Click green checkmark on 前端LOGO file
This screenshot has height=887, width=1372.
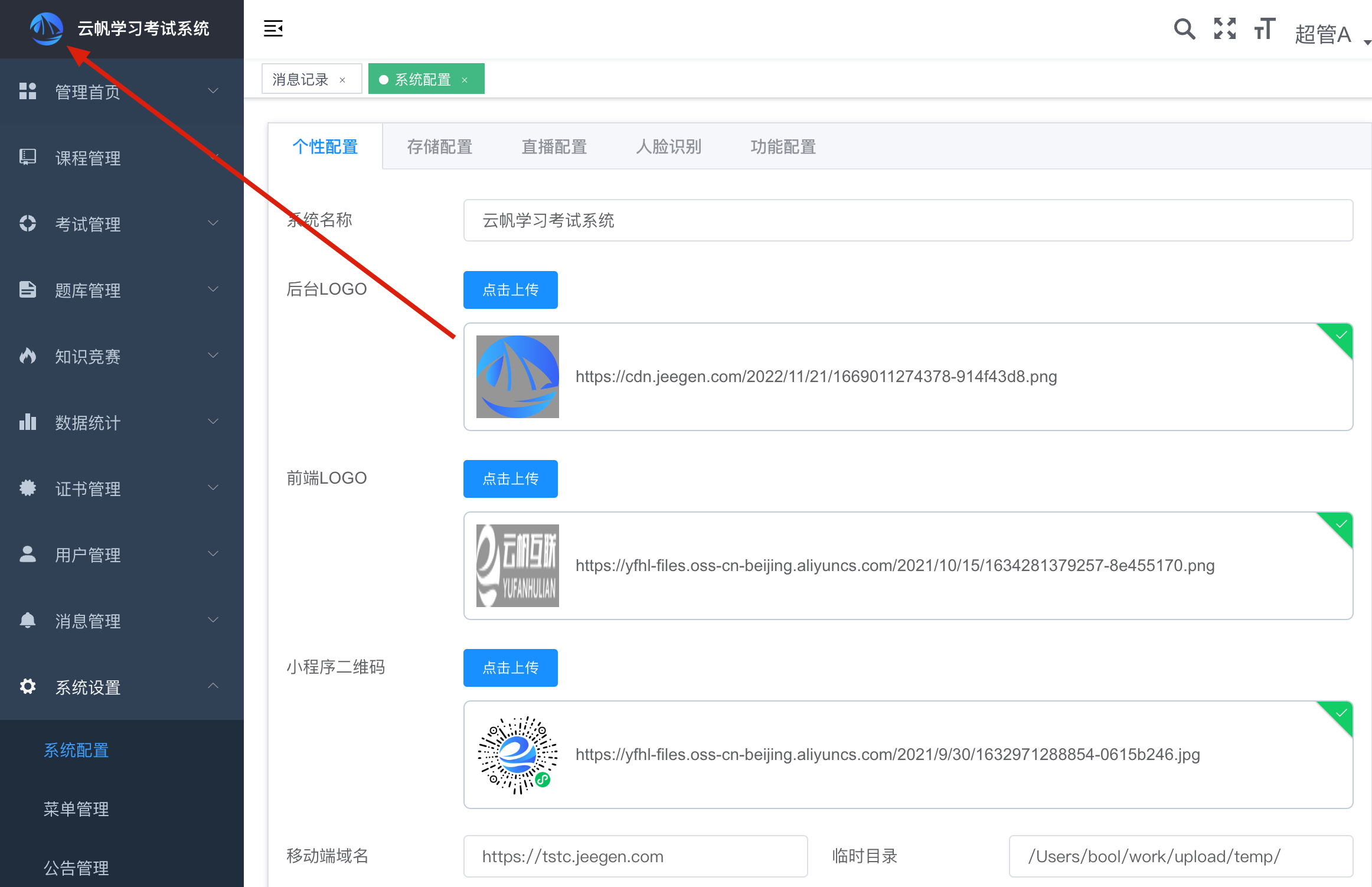pyautogui.click(x=1341, y=524)
